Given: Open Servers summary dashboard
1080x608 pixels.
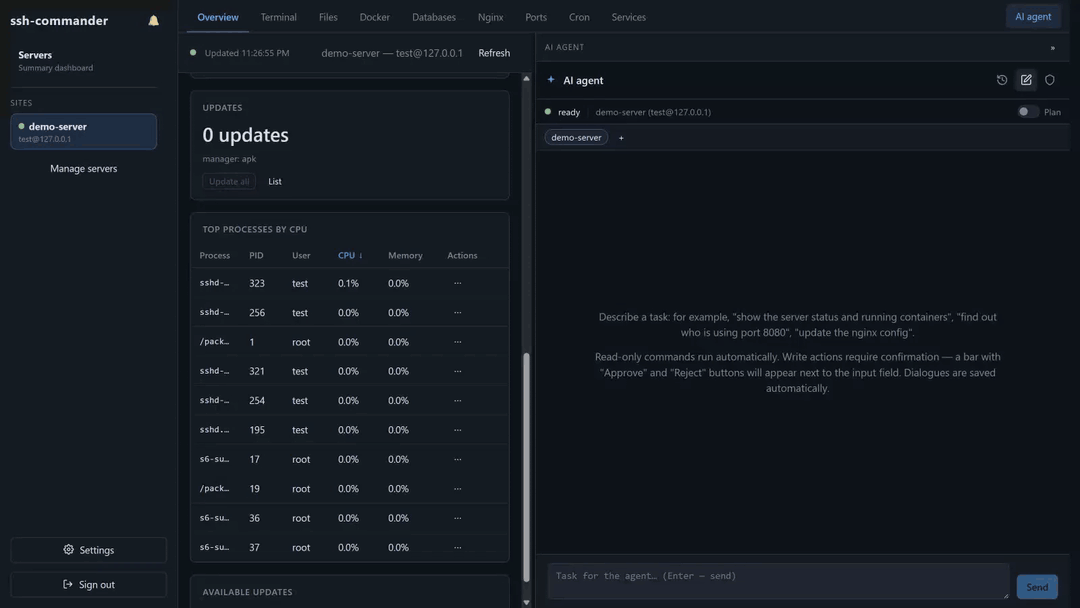Looking at the screenshot, I should [83, 61].
